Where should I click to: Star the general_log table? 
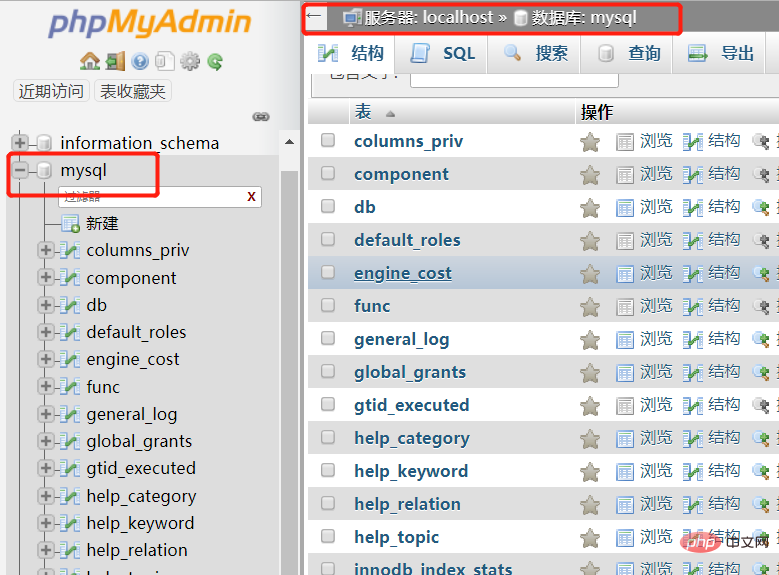click(x=590, y=340)
